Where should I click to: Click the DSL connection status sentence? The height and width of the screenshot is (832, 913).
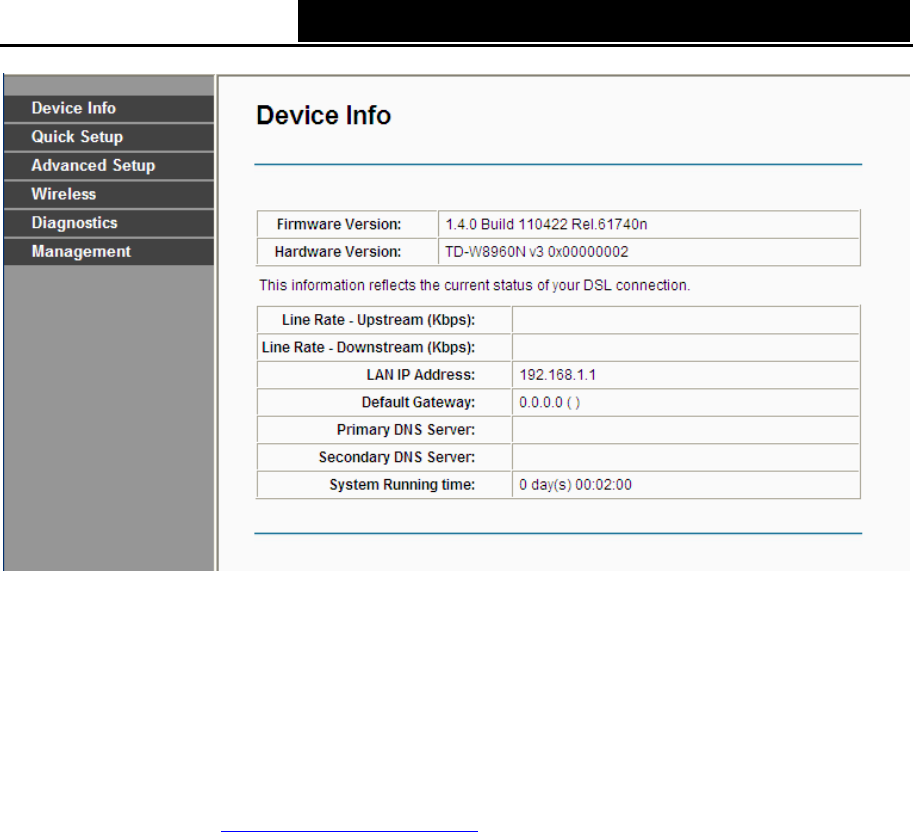coord(475,285)
